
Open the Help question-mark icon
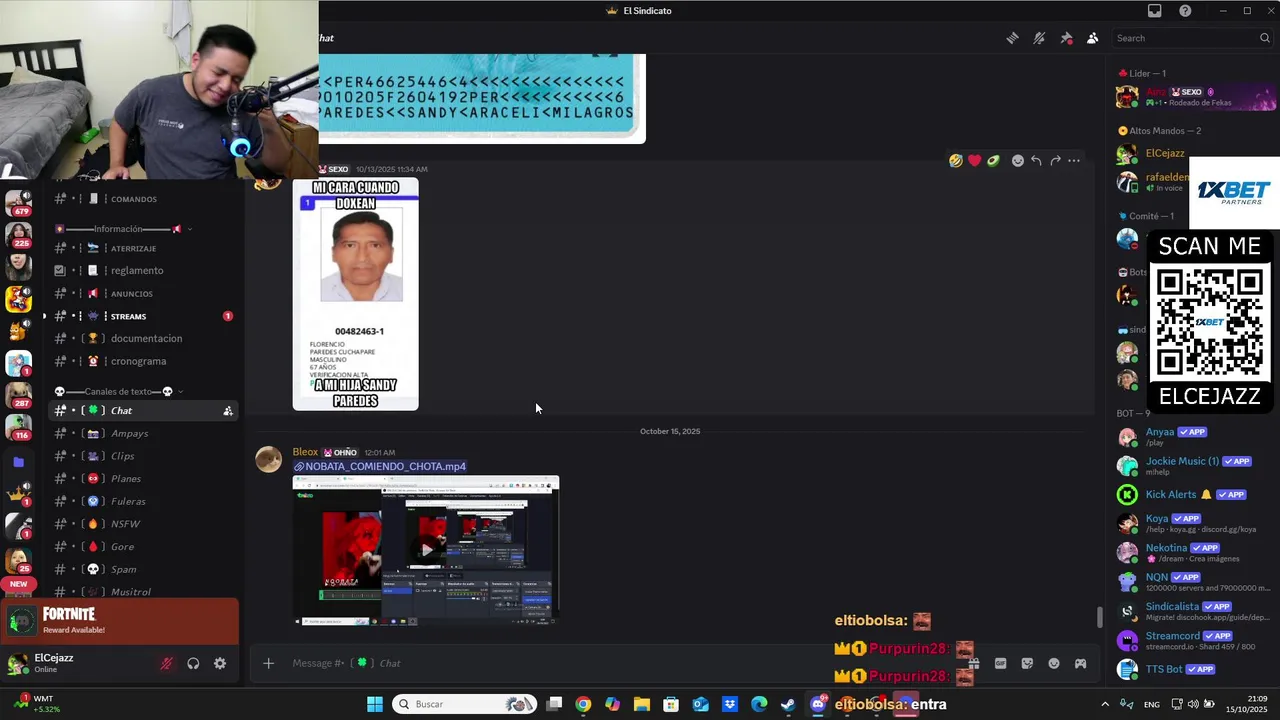(x=1185, y=11)
